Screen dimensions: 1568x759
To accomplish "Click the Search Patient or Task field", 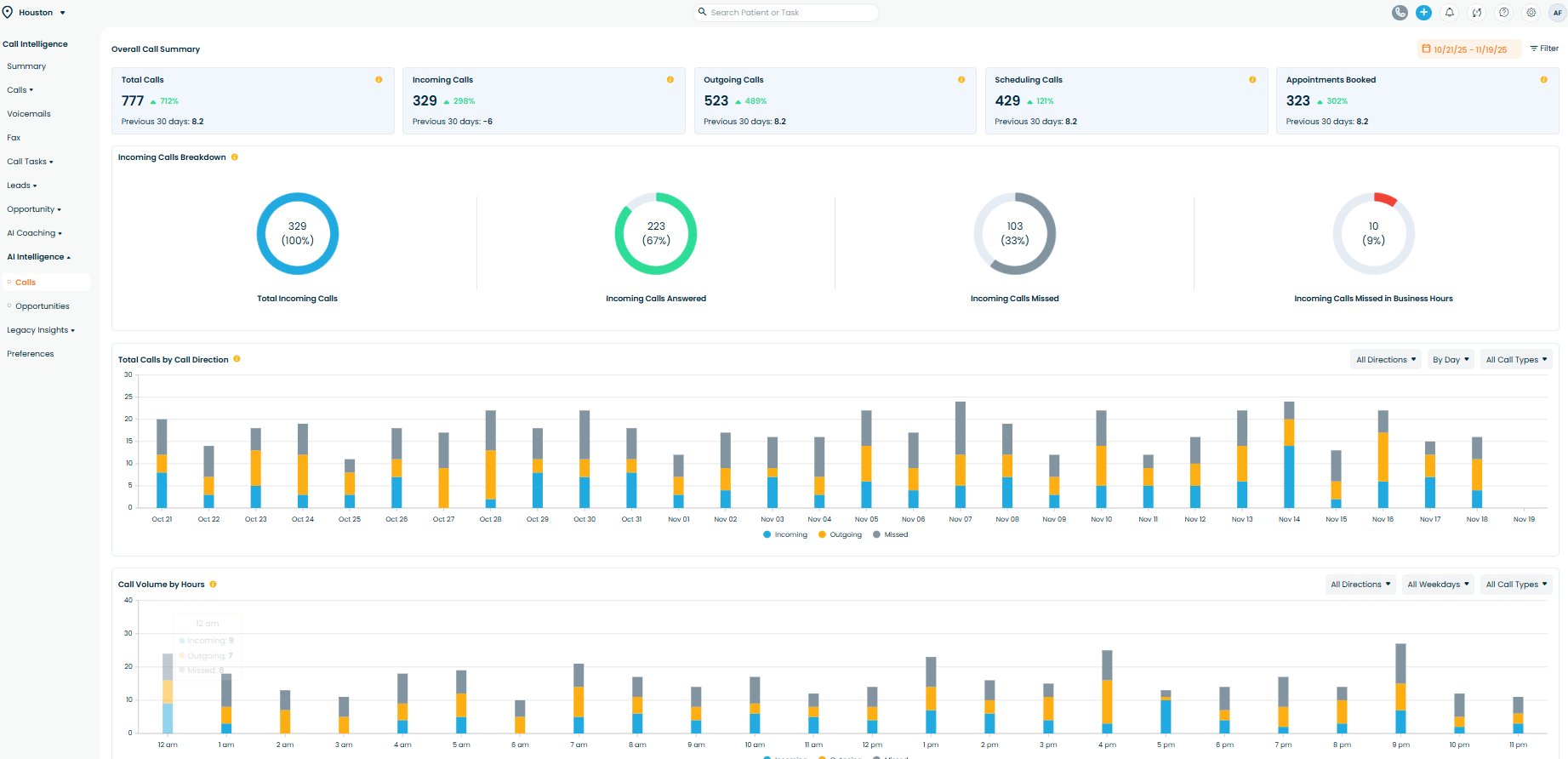I will point(787,13).
